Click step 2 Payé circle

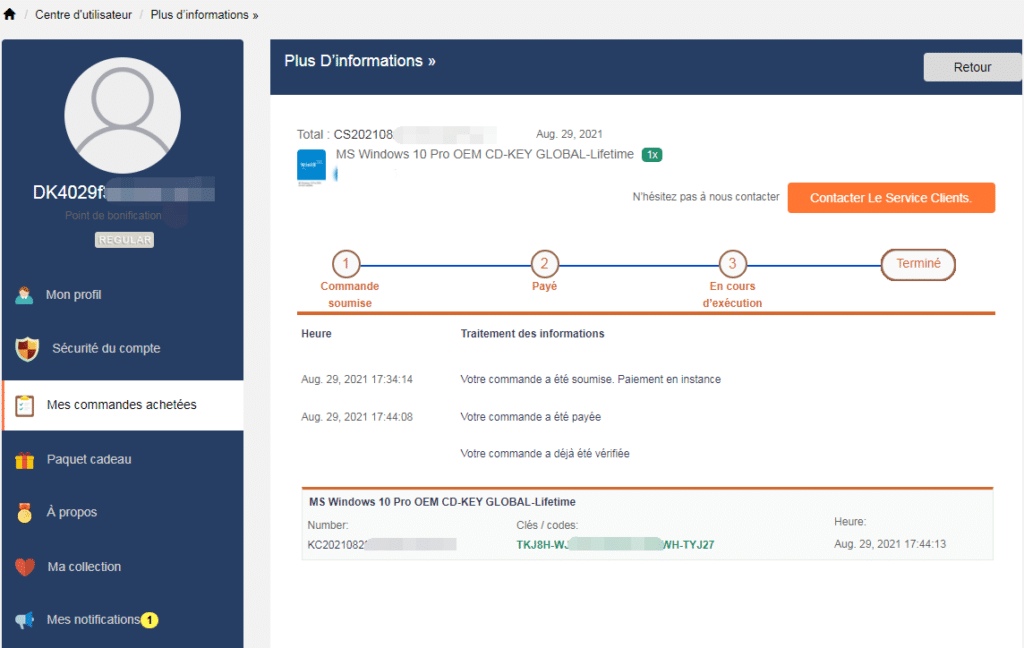pos(544,264)
